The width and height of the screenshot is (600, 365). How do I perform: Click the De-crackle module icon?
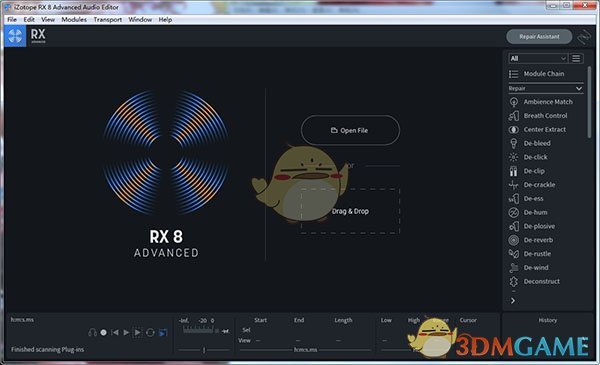click(514, 185)
